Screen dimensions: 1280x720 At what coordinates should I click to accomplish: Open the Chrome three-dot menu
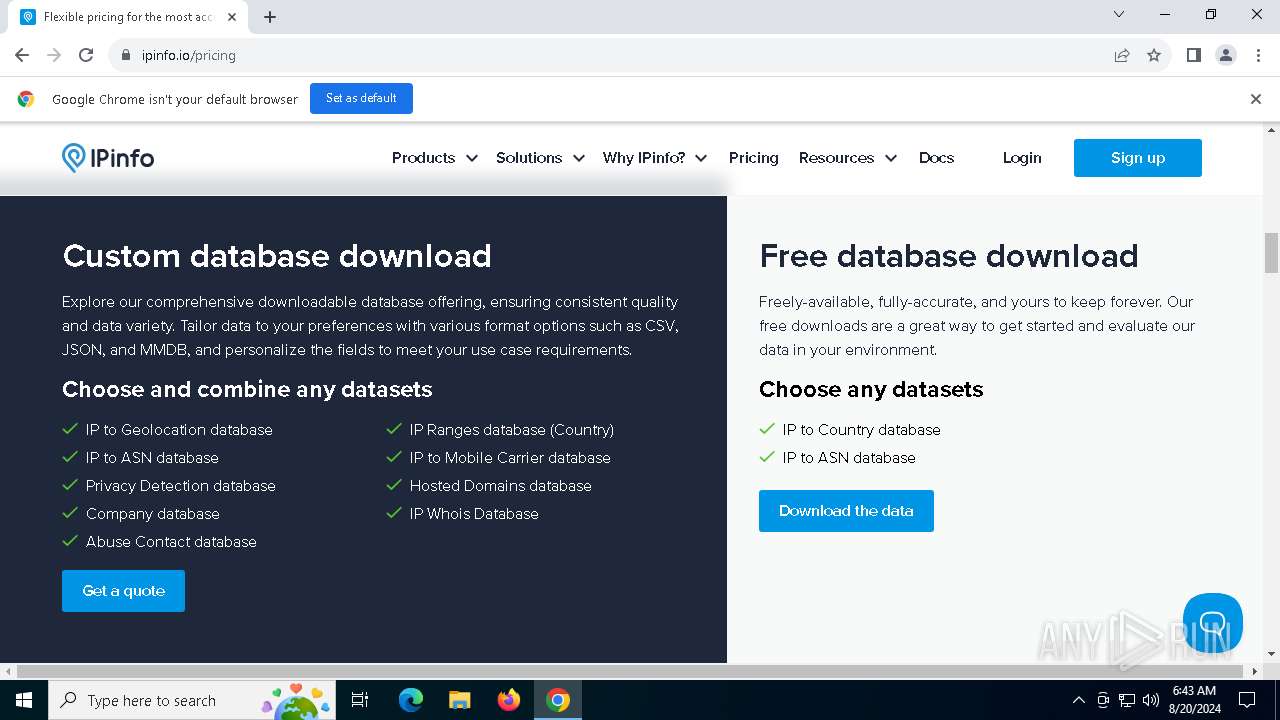tap(1257, 55)
